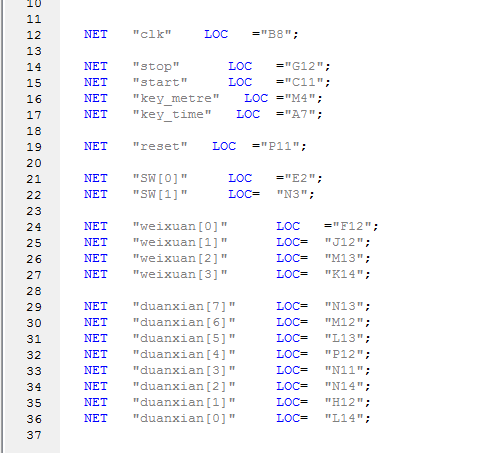Click the "key_metre" net name
The image size is (497, 453).
click(176, 98)
